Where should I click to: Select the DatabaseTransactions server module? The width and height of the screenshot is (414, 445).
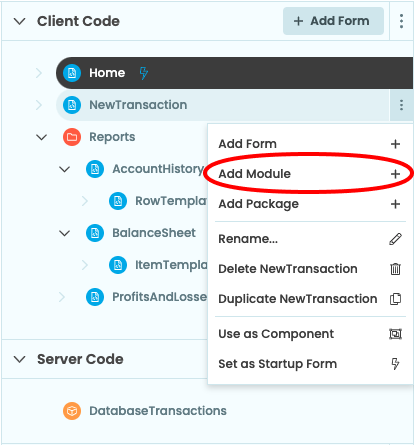[x=158, y=411]
